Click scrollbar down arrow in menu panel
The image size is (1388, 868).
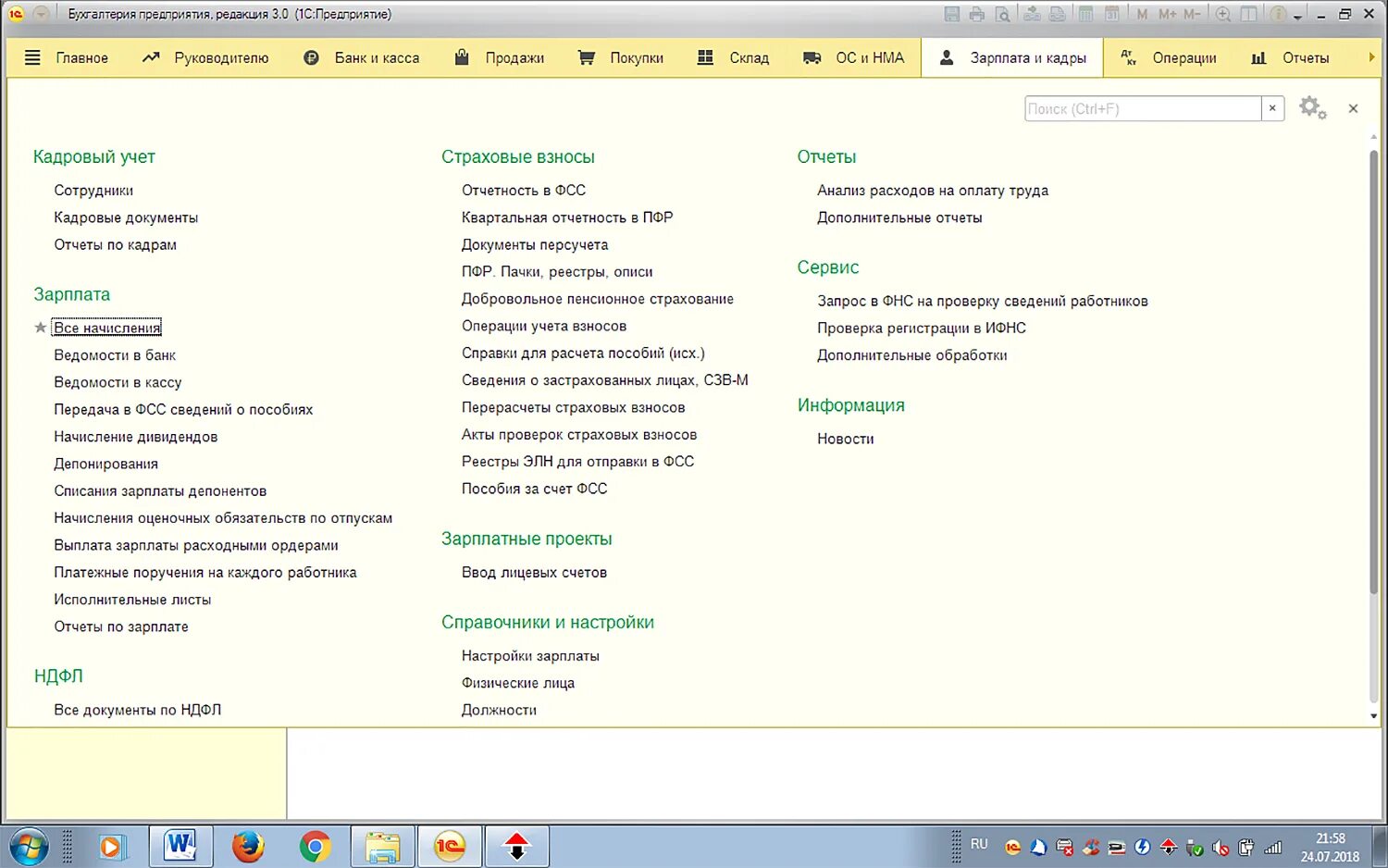click(1373, 716)
